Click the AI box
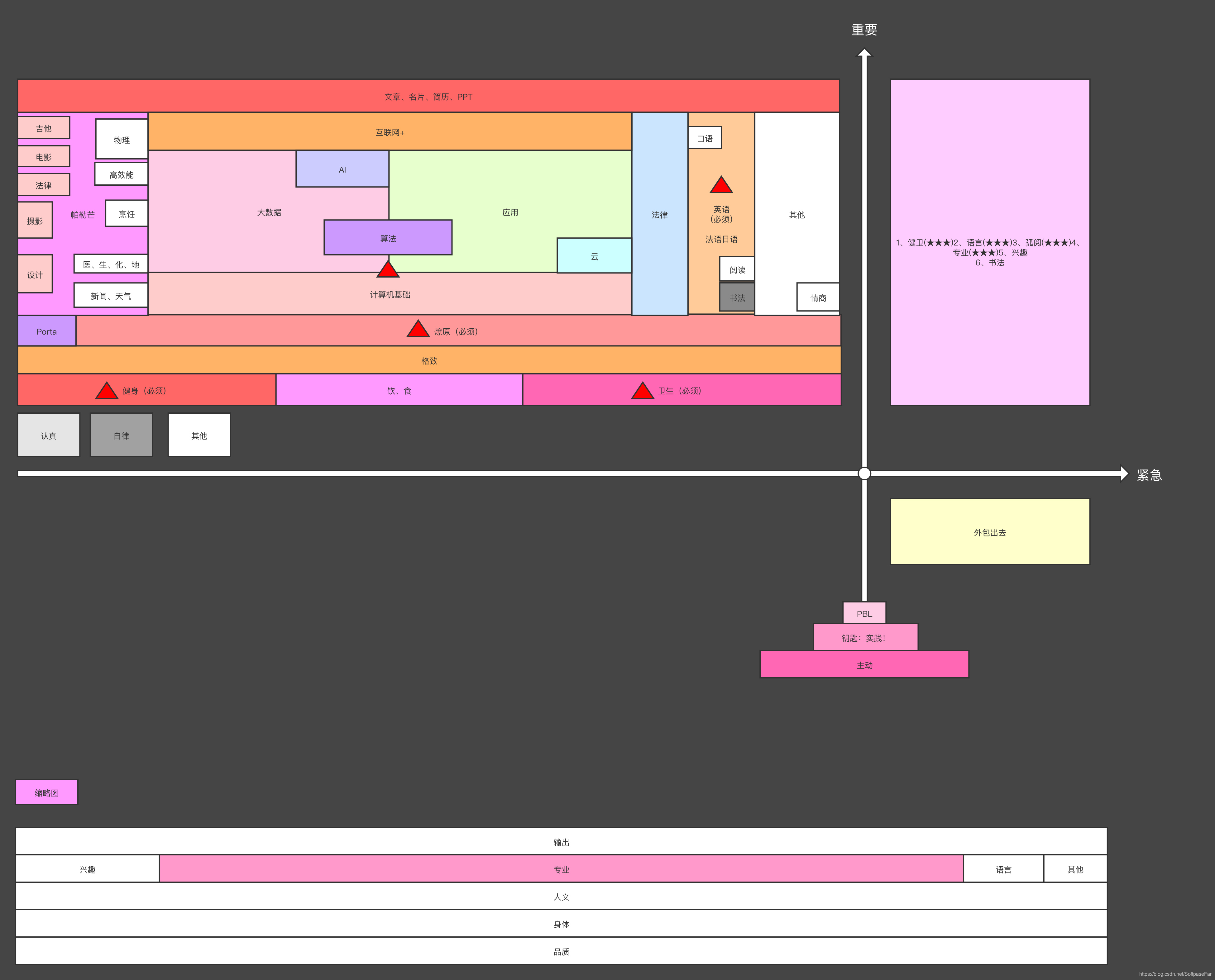 point(342,169)
